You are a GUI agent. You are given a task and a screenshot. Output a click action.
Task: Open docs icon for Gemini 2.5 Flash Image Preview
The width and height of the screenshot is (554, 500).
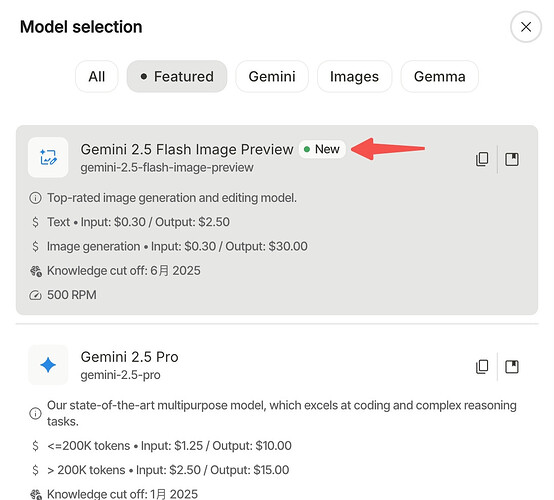click(x=512, y=159)
